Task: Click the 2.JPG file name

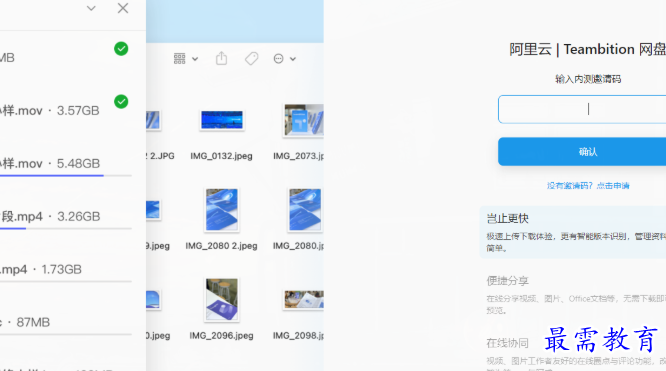Action: (x=160, y=156)
